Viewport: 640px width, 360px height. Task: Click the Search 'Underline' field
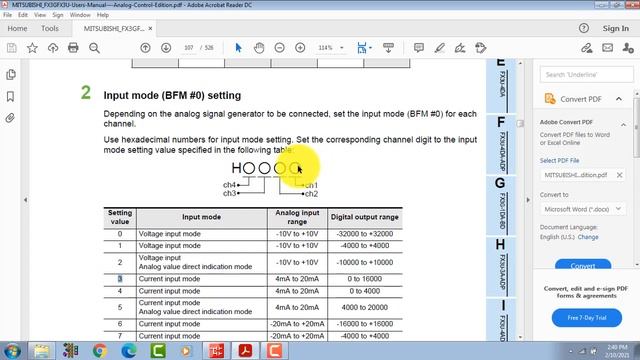[587, 75]
